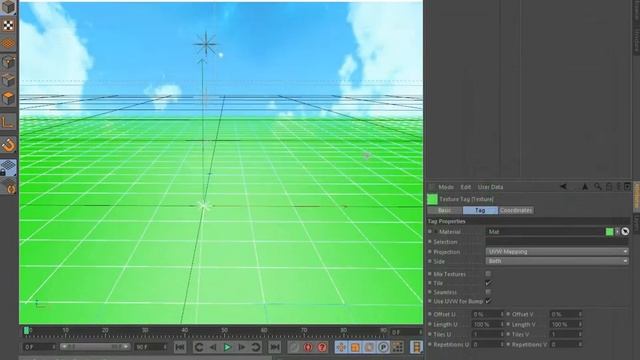Click the Offset V stepper arrows

click(x=580, y=314)
